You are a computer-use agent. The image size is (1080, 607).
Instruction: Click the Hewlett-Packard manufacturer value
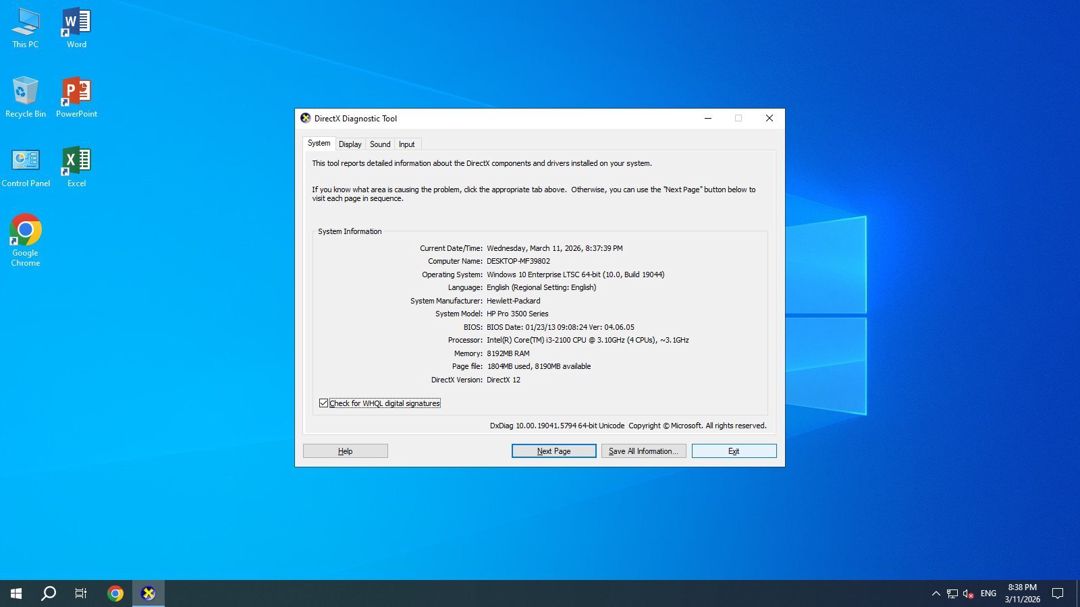513,301
